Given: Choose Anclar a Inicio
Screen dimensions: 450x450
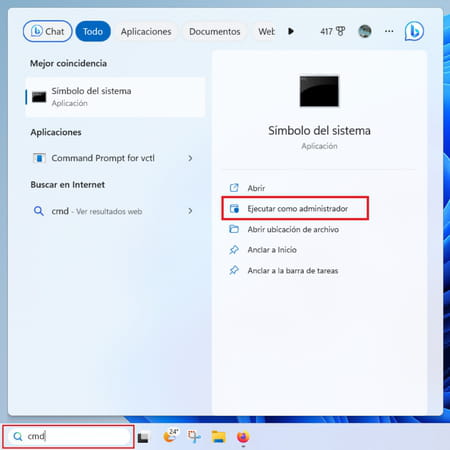Looking at the screenshot, I should [x=272, y=250].
